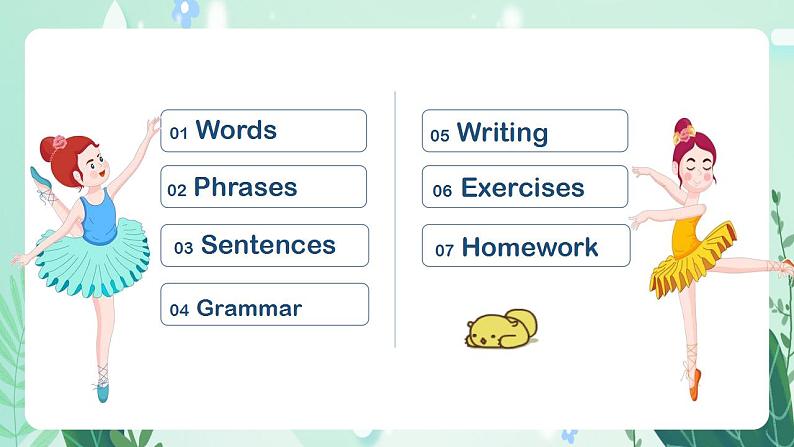
Task: Click the orange ballet shoe on right dancer
Action: [x=695, y=385]
